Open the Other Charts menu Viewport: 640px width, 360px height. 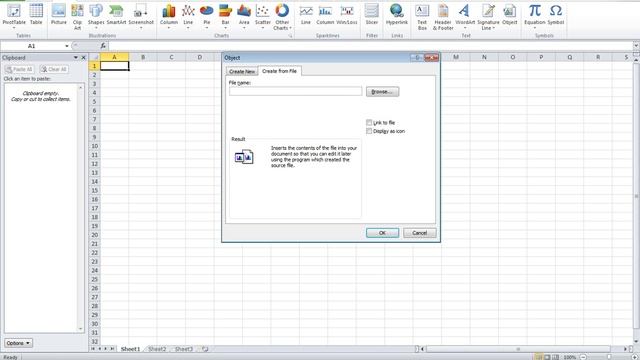click(x=282, y=16)
